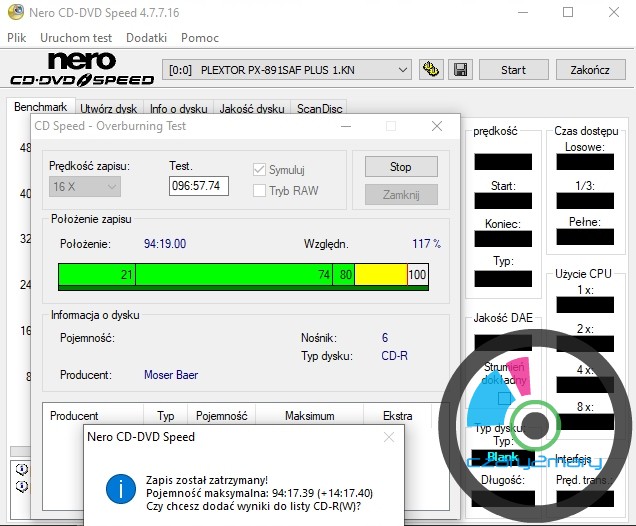The width and height of the screenshot is (636, 526).
Task: Click the yellow section of write position bar
Action: pyautogui.click(x=380, y=274)
